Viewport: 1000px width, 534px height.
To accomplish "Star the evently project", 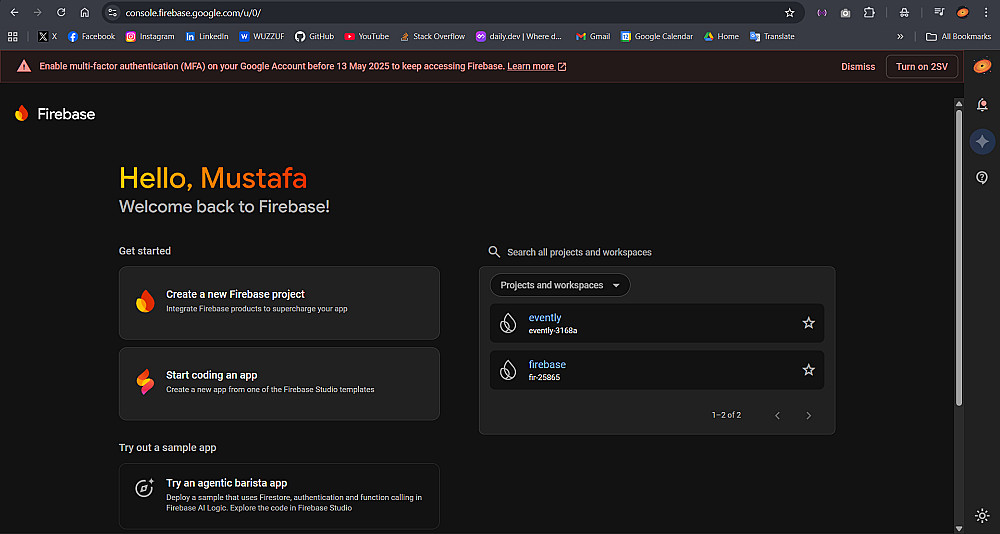I will (x=808, y=323).
